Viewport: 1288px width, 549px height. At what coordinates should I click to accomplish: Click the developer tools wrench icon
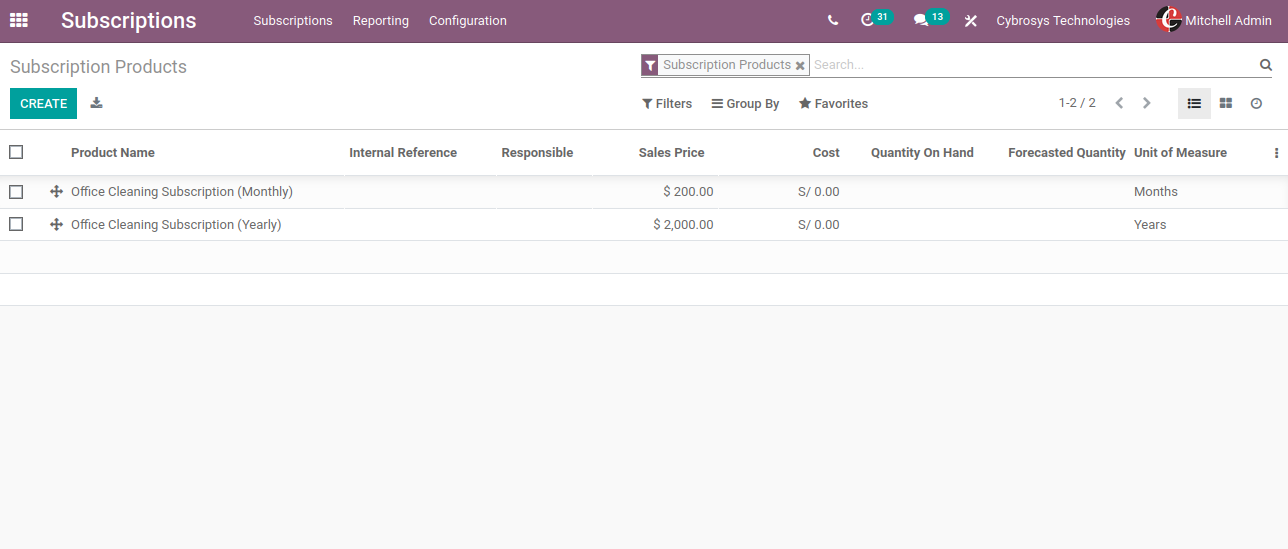(970, 20)
